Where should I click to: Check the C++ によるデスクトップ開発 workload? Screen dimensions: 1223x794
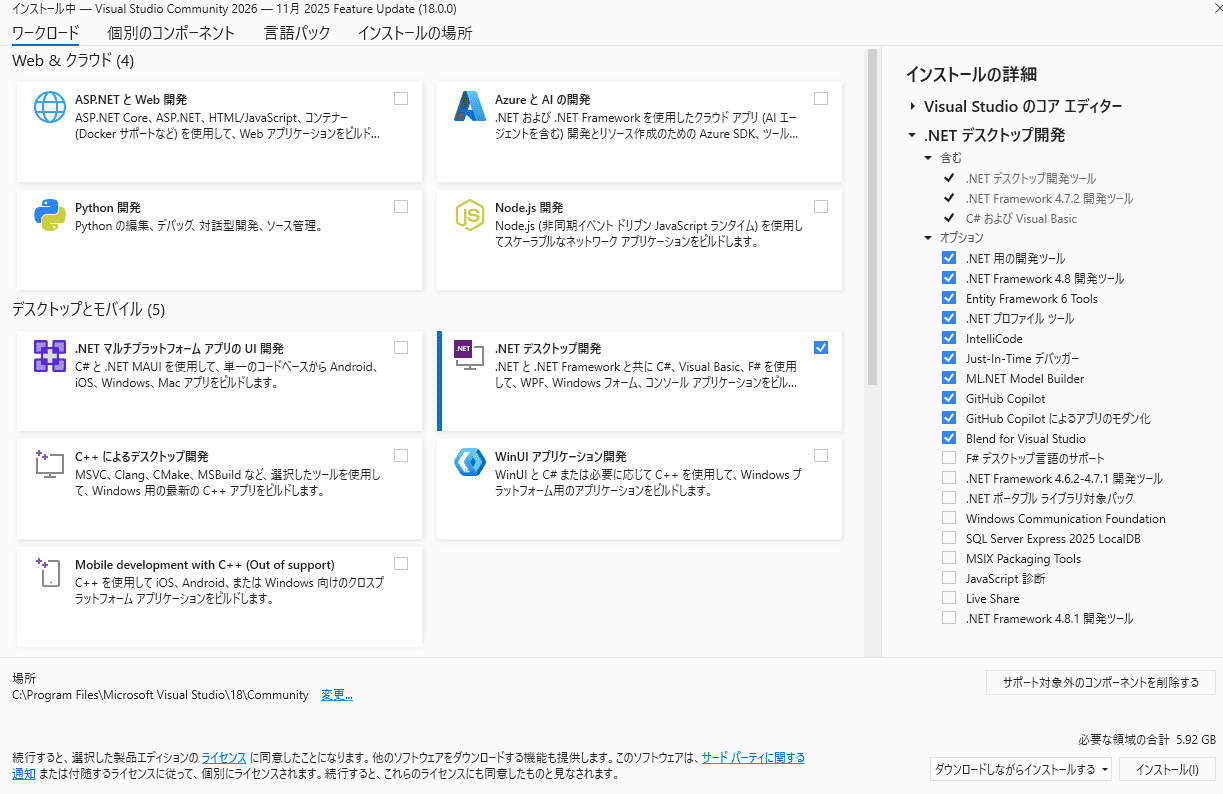401,456
